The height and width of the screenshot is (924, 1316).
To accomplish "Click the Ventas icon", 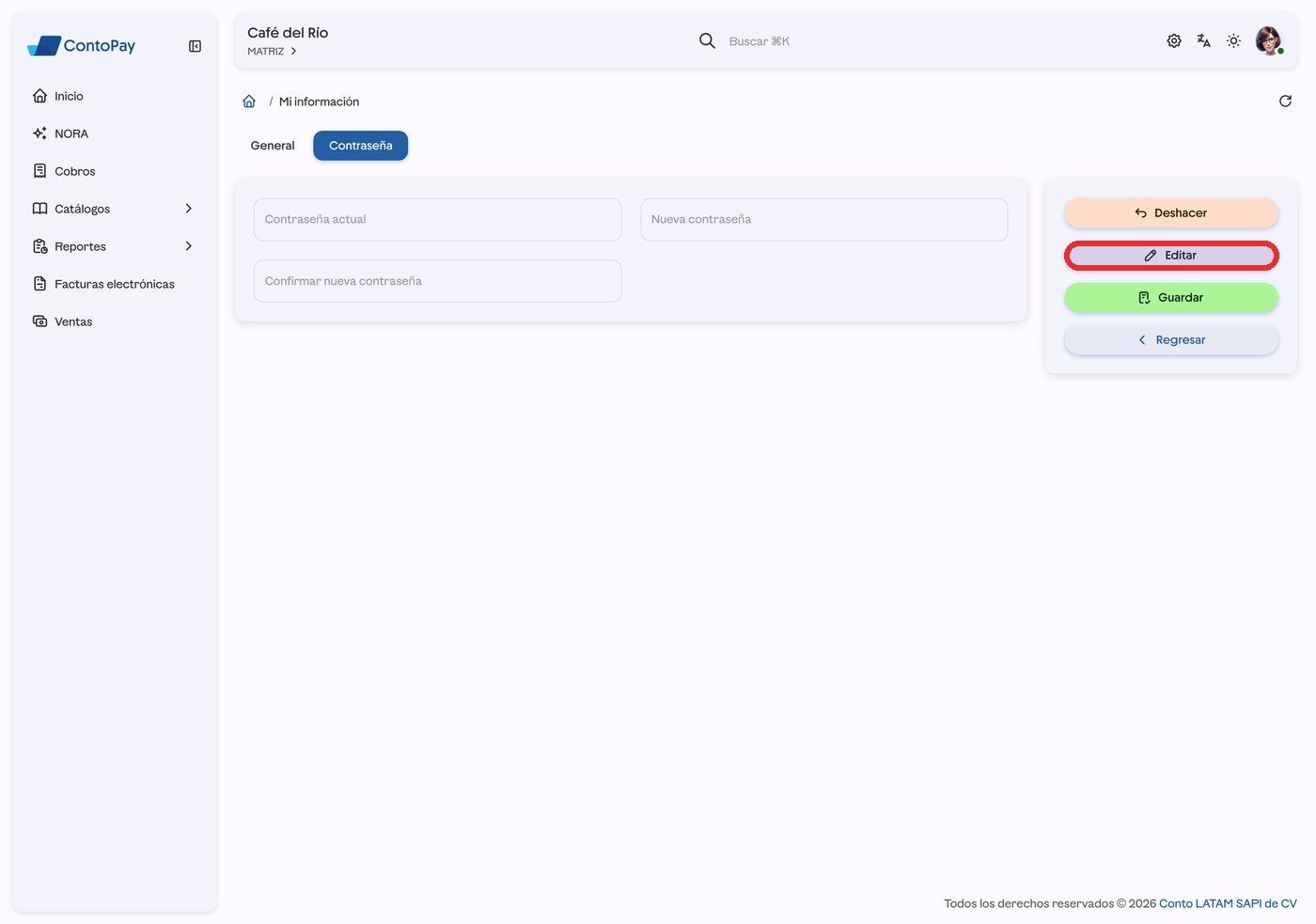I will 39,321.
